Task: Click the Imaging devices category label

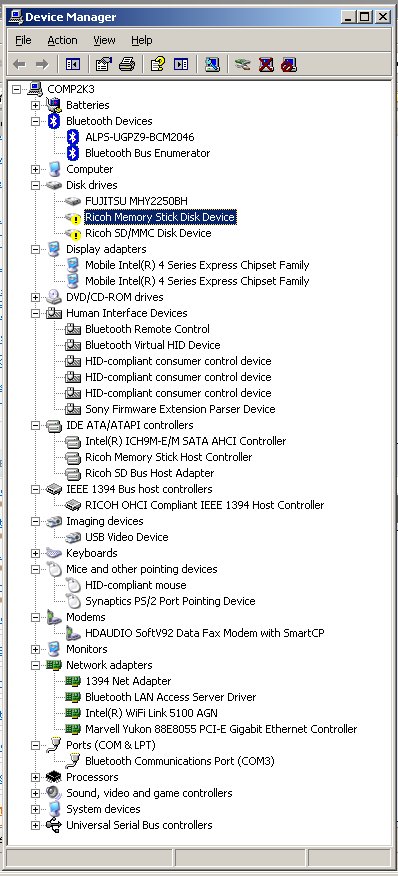Action: (x=105, y=521)
